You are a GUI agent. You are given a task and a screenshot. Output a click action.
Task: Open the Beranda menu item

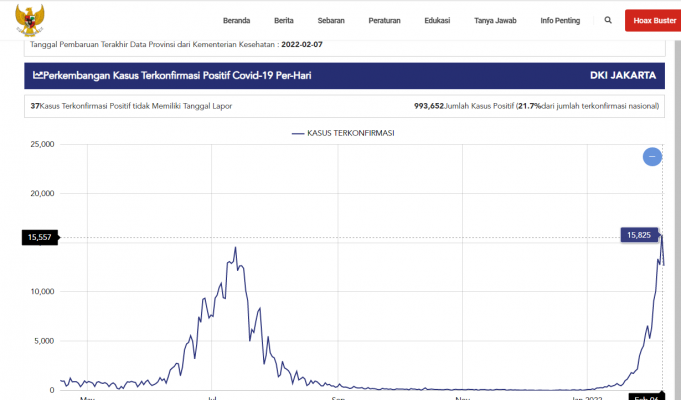[236, 20]
